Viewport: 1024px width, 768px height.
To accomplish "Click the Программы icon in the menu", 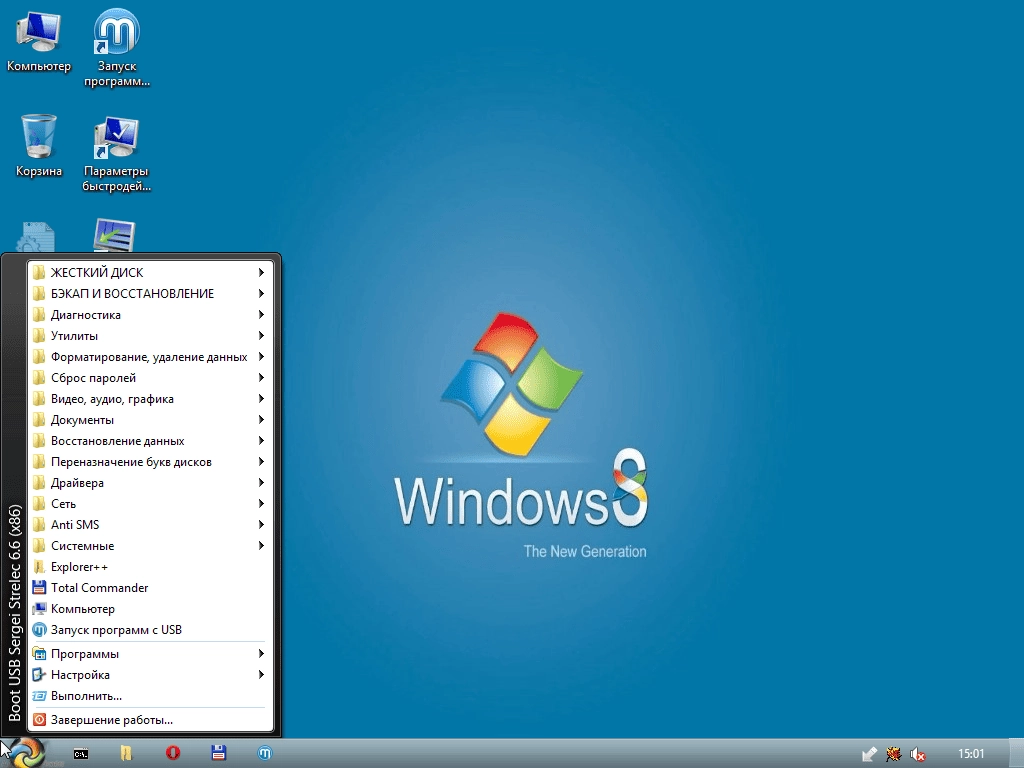I will click(39, 653).
